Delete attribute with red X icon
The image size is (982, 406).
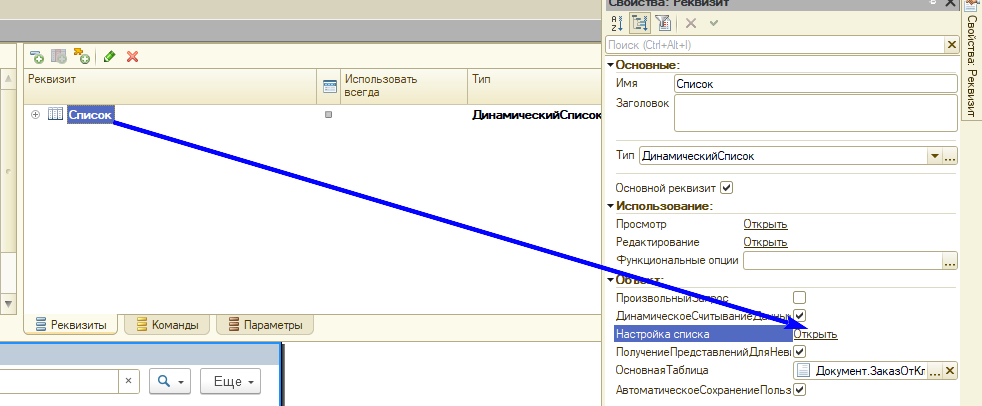click(x=132, y=57)
